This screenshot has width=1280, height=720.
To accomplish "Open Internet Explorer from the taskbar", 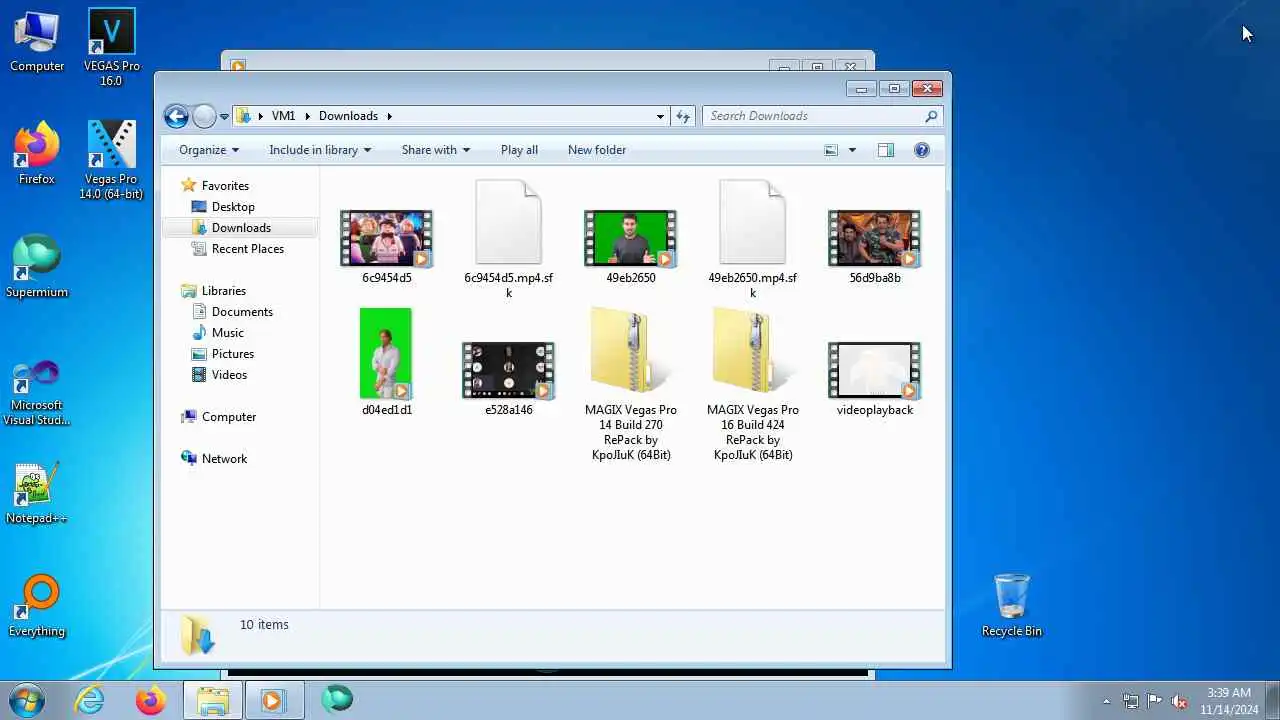I will pyautogui.click(x=90, y=700).
